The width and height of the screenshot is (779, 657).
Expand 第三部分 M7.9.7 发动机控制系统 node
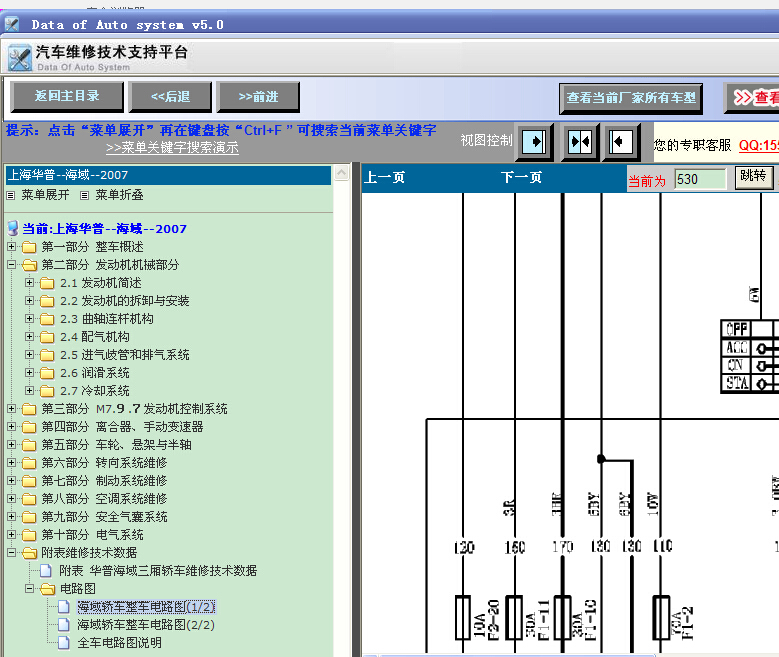pos(11,409)
